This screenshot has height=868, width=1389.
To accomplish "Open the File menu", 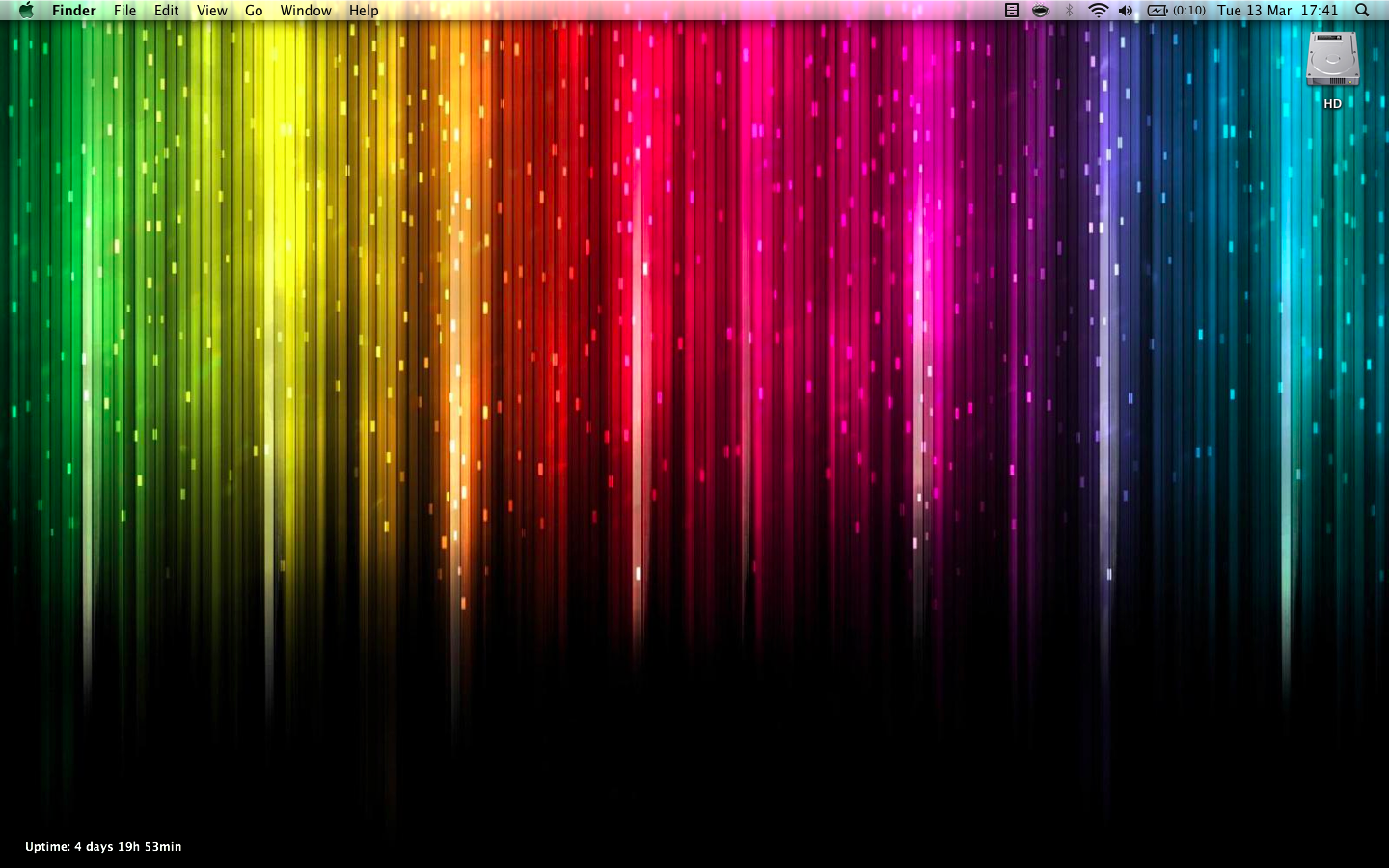I will coord(125,11).
